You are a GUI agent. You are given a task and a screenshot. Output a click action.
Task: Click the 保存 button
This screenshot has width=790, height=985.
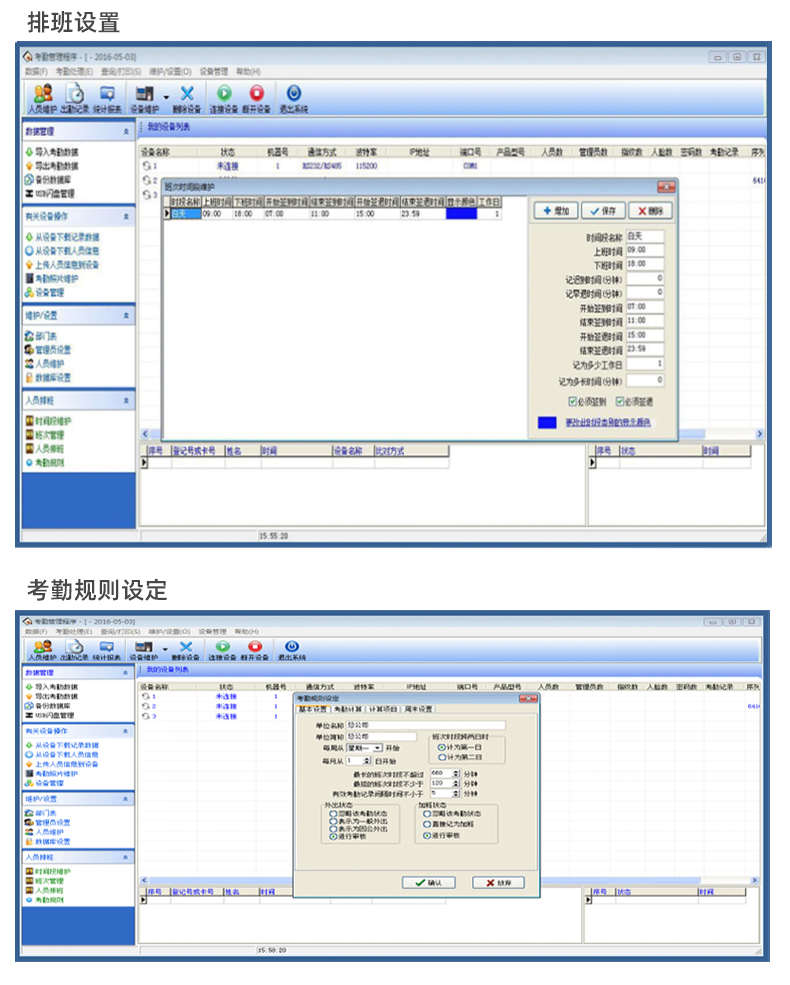(x=603, y=211)
